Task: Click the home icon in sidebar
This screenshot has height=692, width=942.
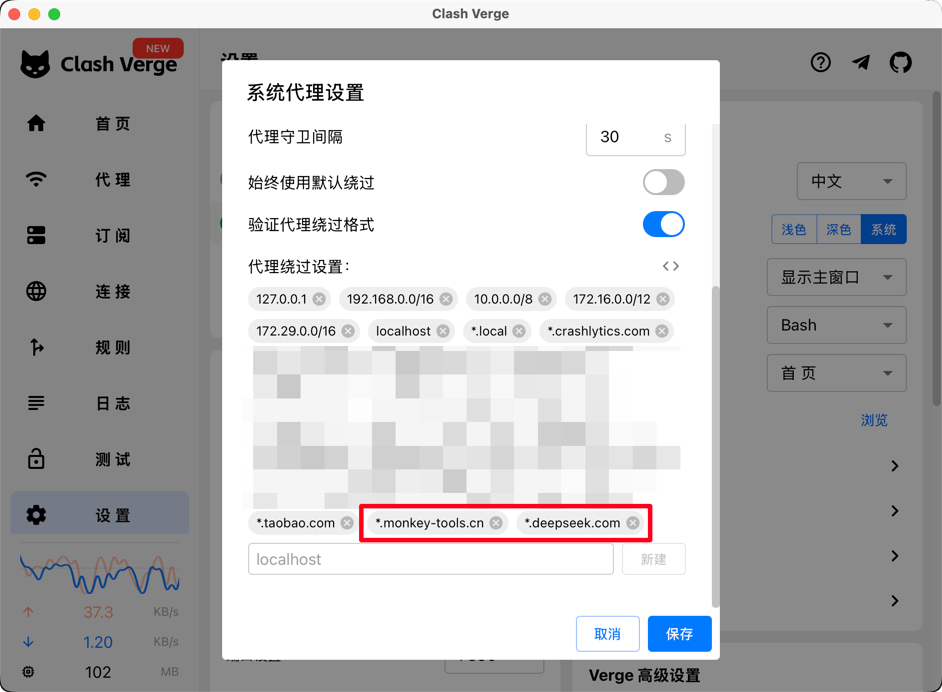Action: pos(36,123)
